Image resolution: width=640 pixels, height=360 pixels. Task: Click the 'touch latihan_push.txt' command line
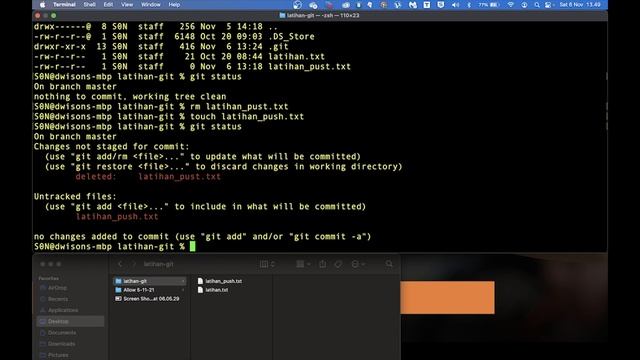tap(247, 117)
